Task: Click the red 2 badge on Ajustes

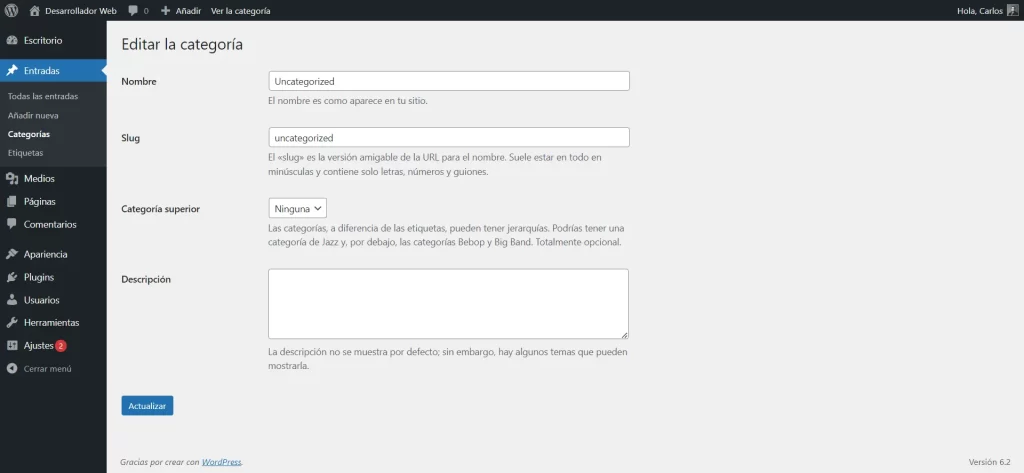Action: 60,346
